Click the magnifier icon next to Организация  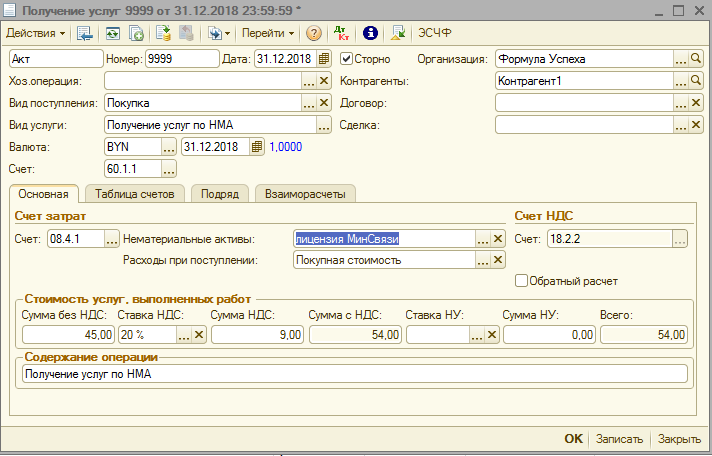pyautogui.click(x=697, y=59)
